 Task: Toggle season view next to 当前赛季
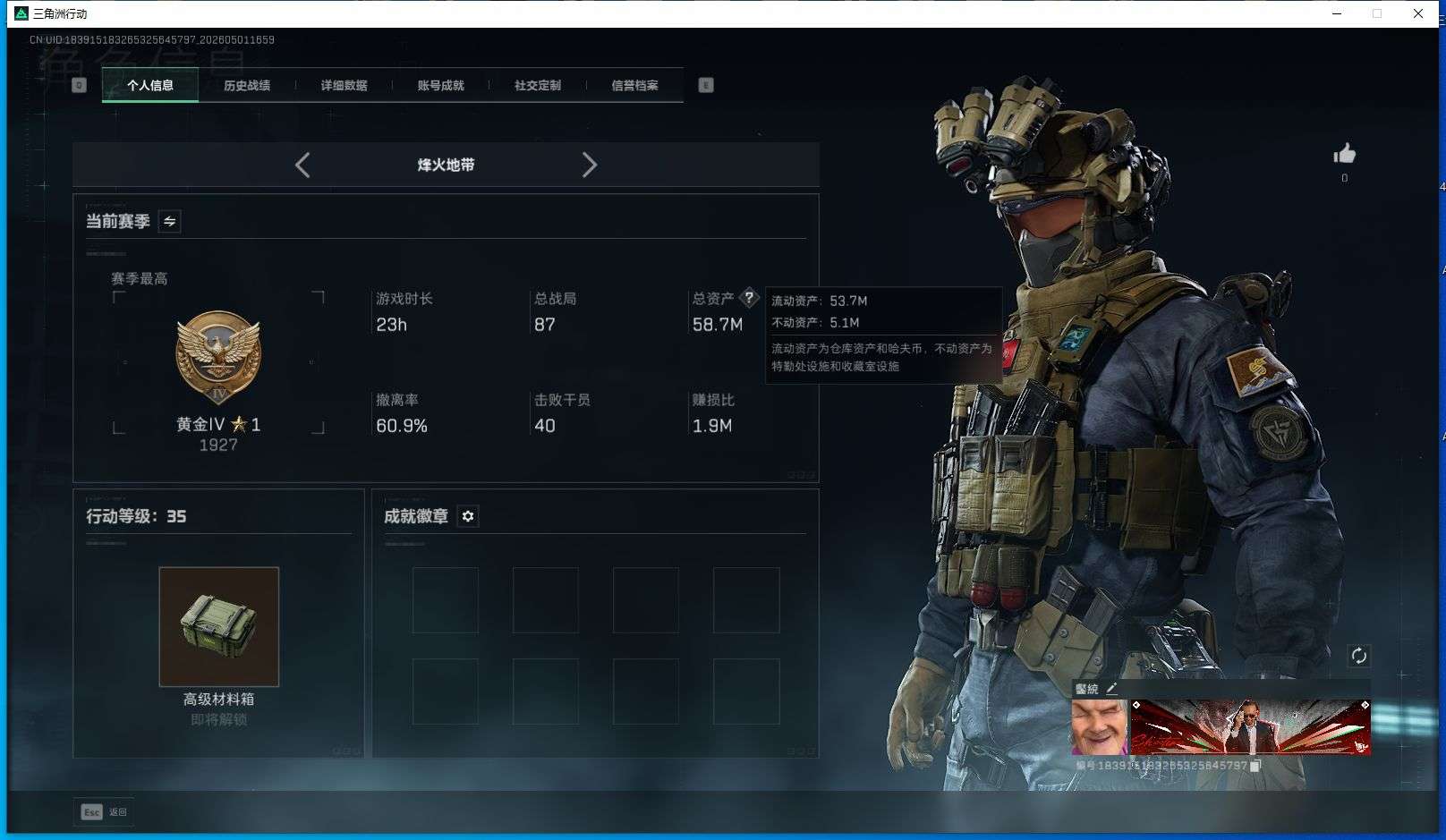[169, 221]
